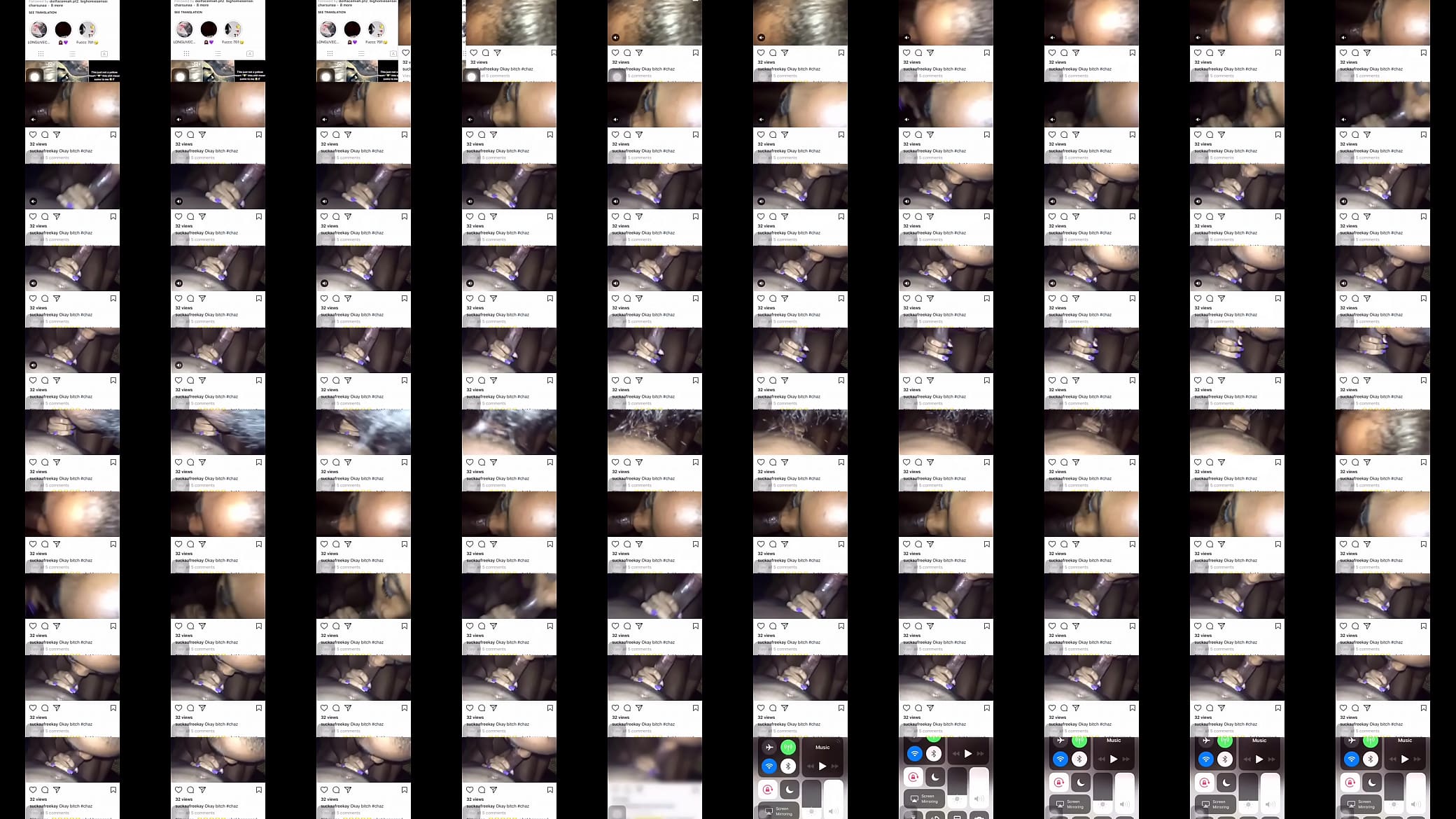Screen dimensions: 1456x819
Task: Tap the Do Not Disturb moon icon
Action: [790, 790]
